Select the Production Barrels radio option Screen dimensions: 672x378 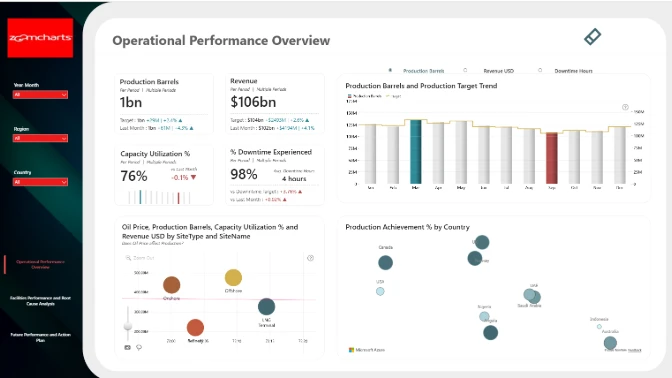[x=390, y=70]
